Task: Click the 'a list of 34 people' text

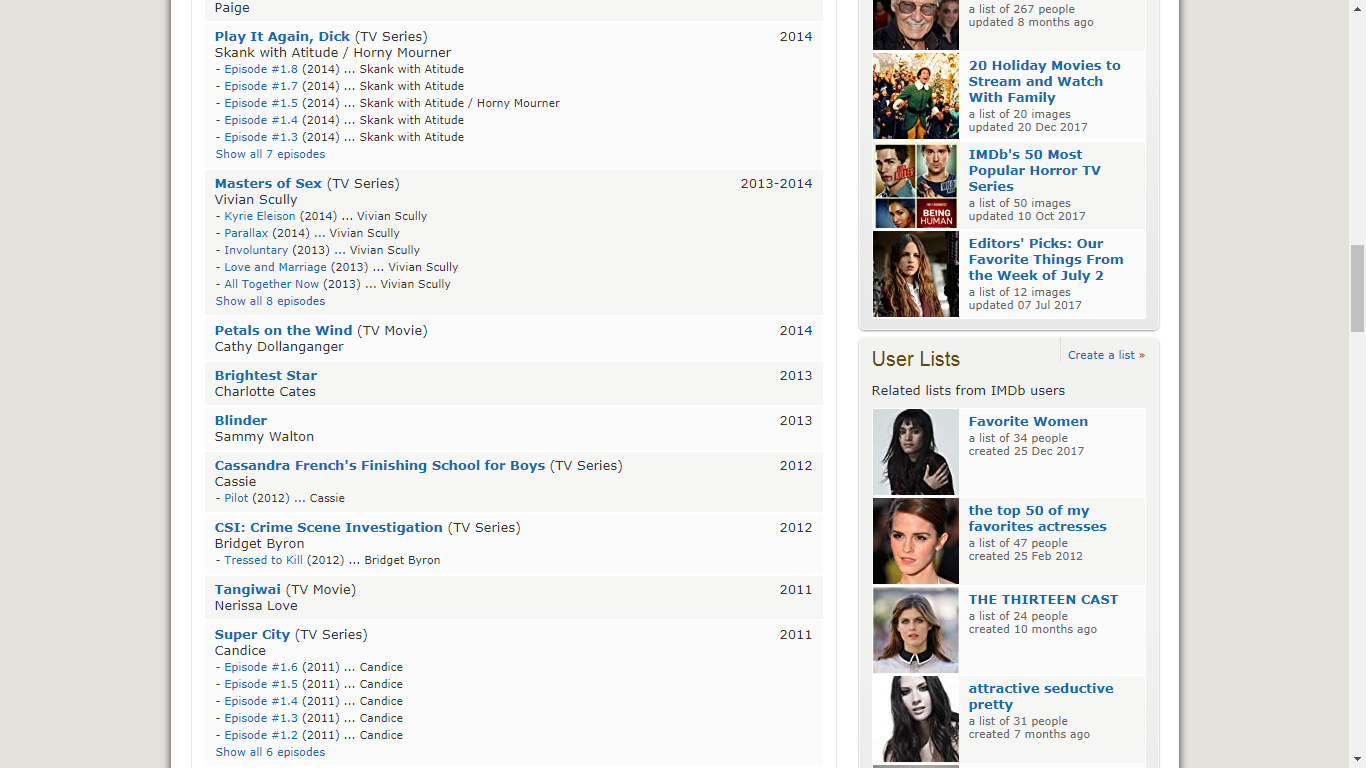Action: pyautogui.click(x=1018, y=438)
